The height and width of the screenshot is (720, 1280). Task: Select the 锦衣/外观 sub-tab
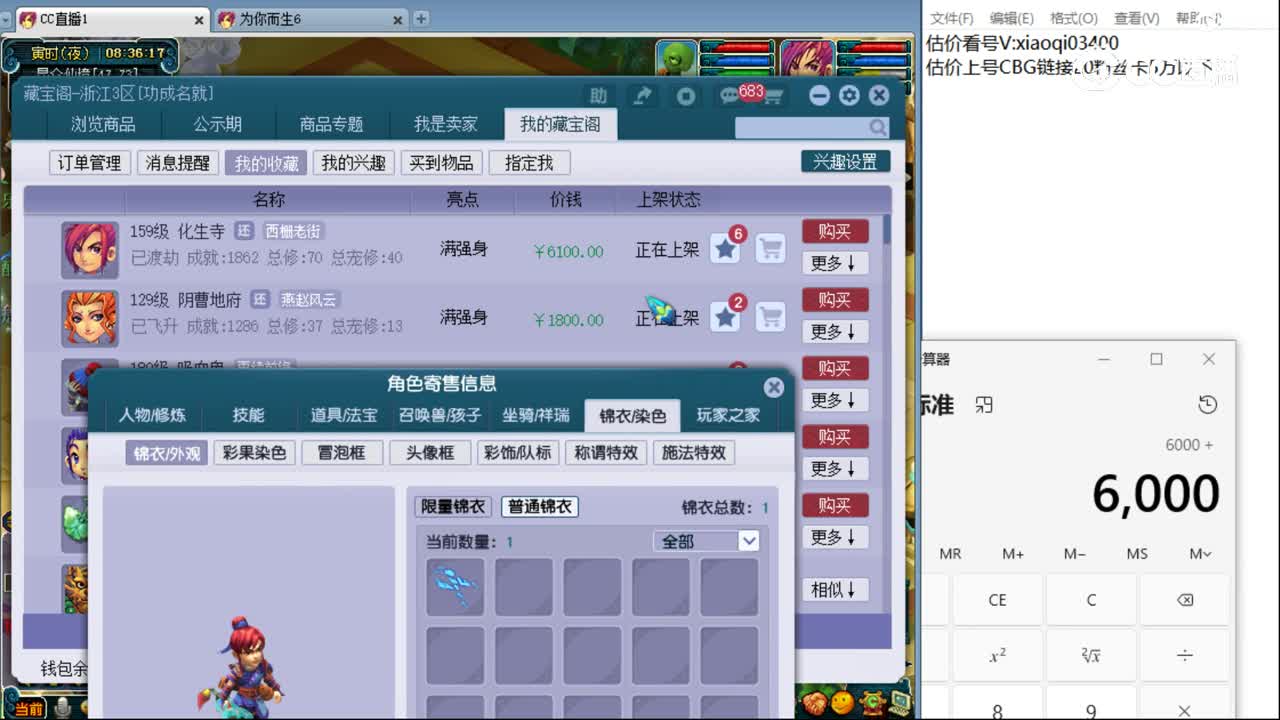point(167,453)
